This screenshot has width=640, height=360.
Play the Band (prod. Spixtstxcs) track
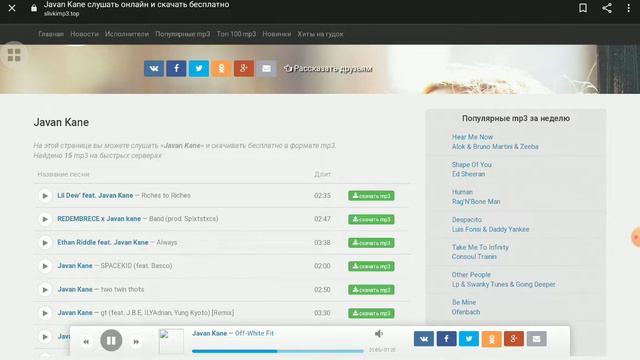click(x=45, y=219)
